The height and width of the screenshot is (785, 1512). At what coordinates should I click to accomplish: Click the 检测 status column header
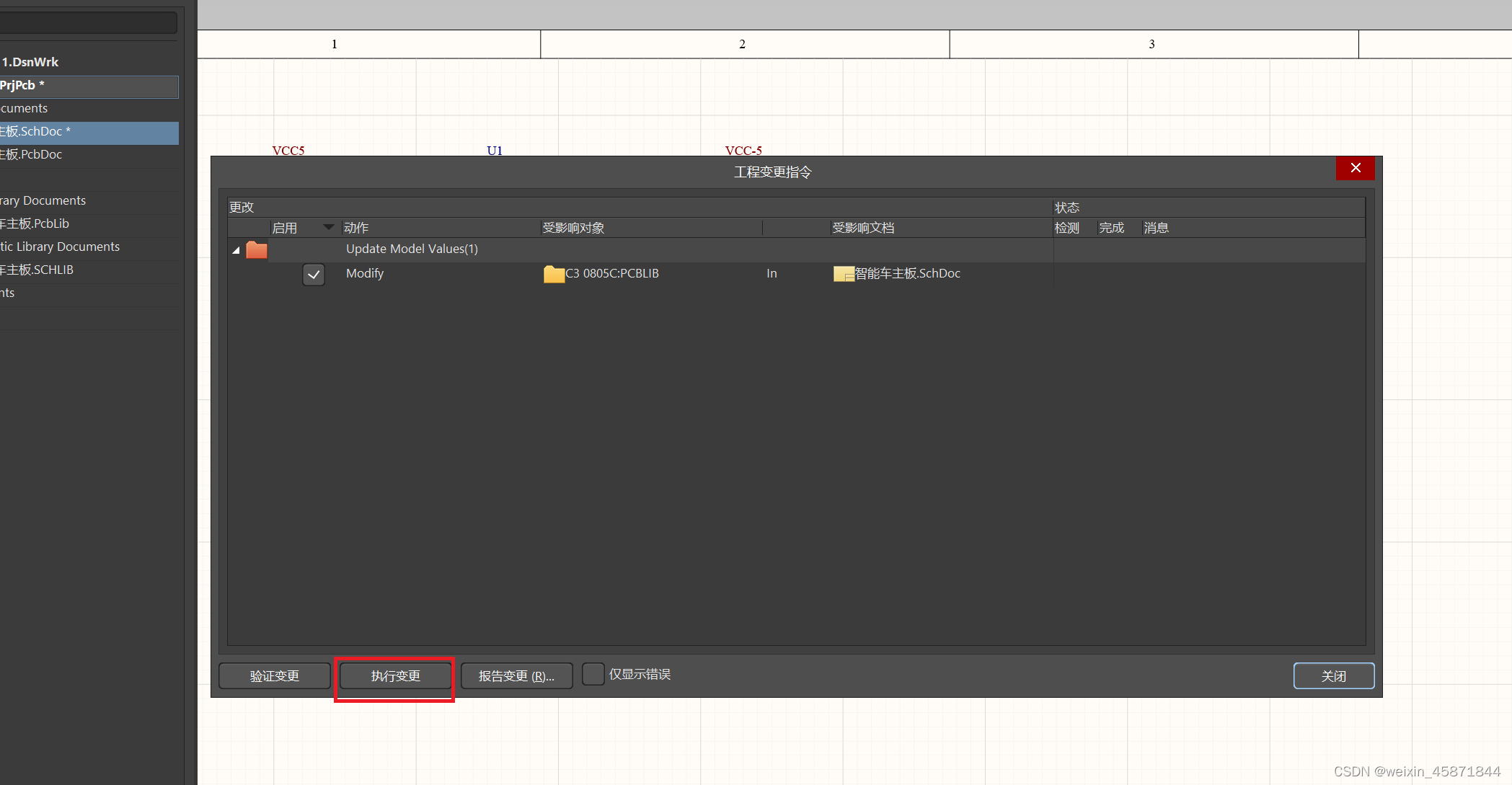point(1067,228)
